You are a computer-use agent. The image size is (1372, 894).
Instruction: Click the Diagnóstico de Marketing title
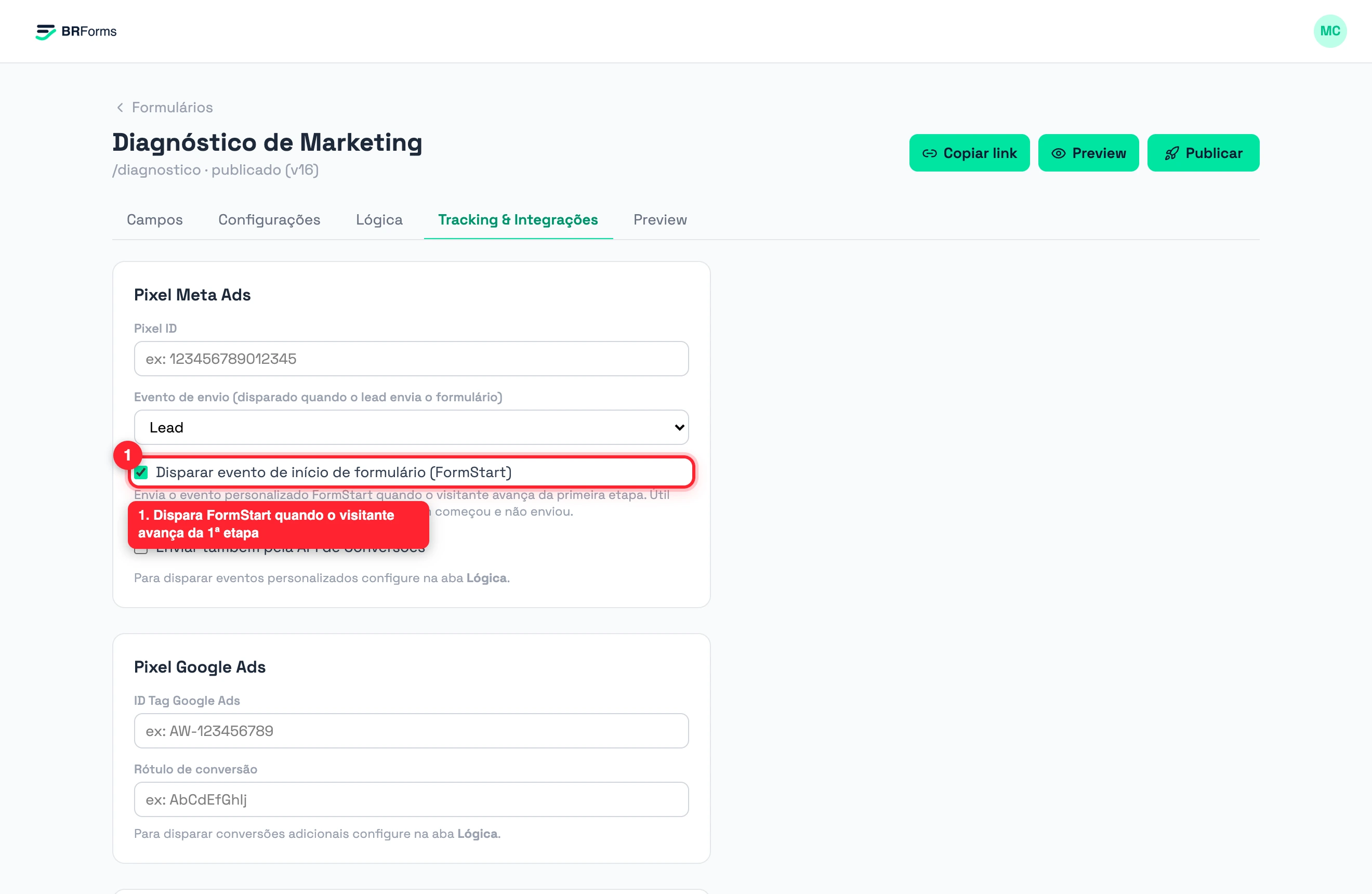point(267,142)
